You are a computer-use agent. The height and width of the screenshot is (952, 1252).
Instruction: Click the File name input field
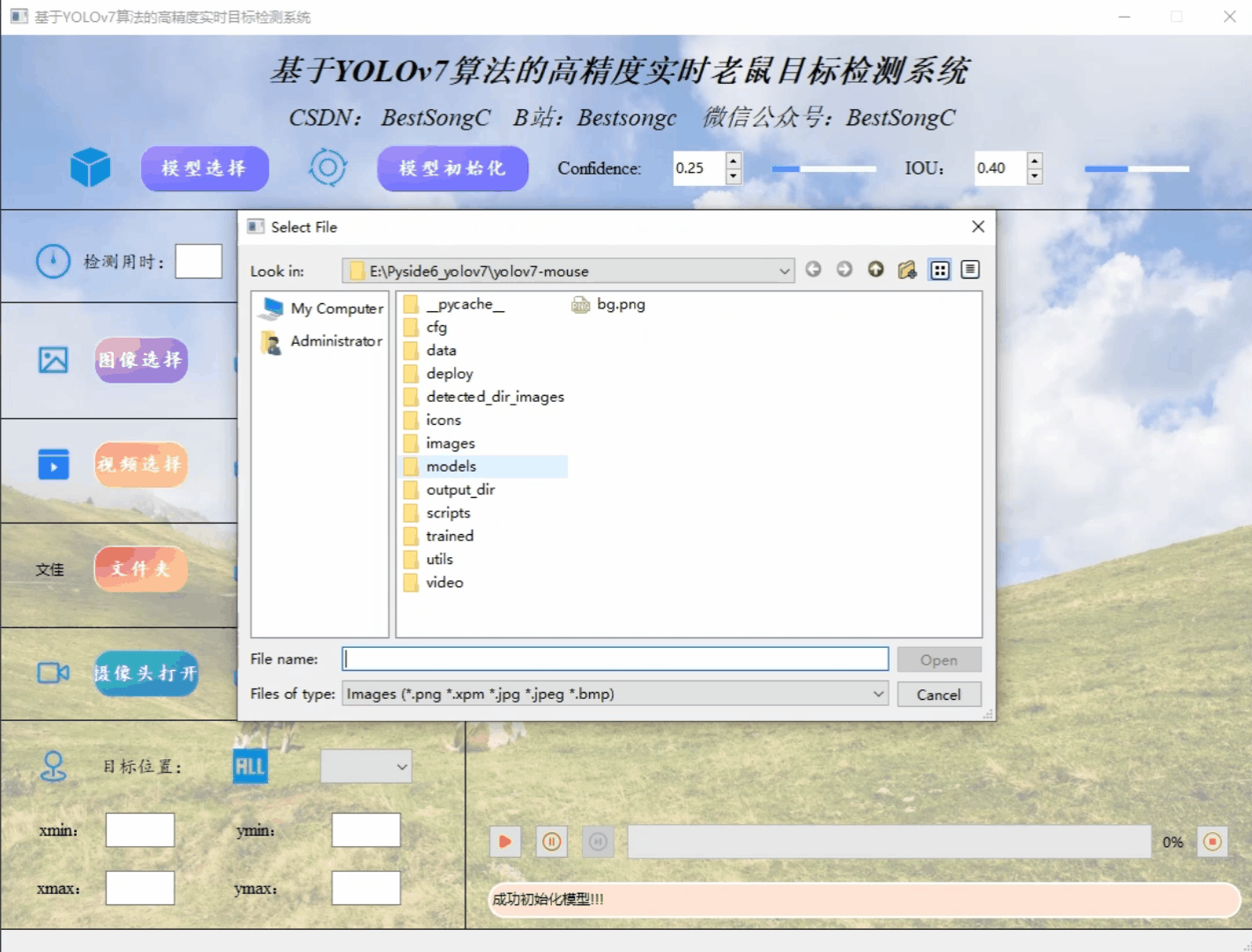[615, 659]
